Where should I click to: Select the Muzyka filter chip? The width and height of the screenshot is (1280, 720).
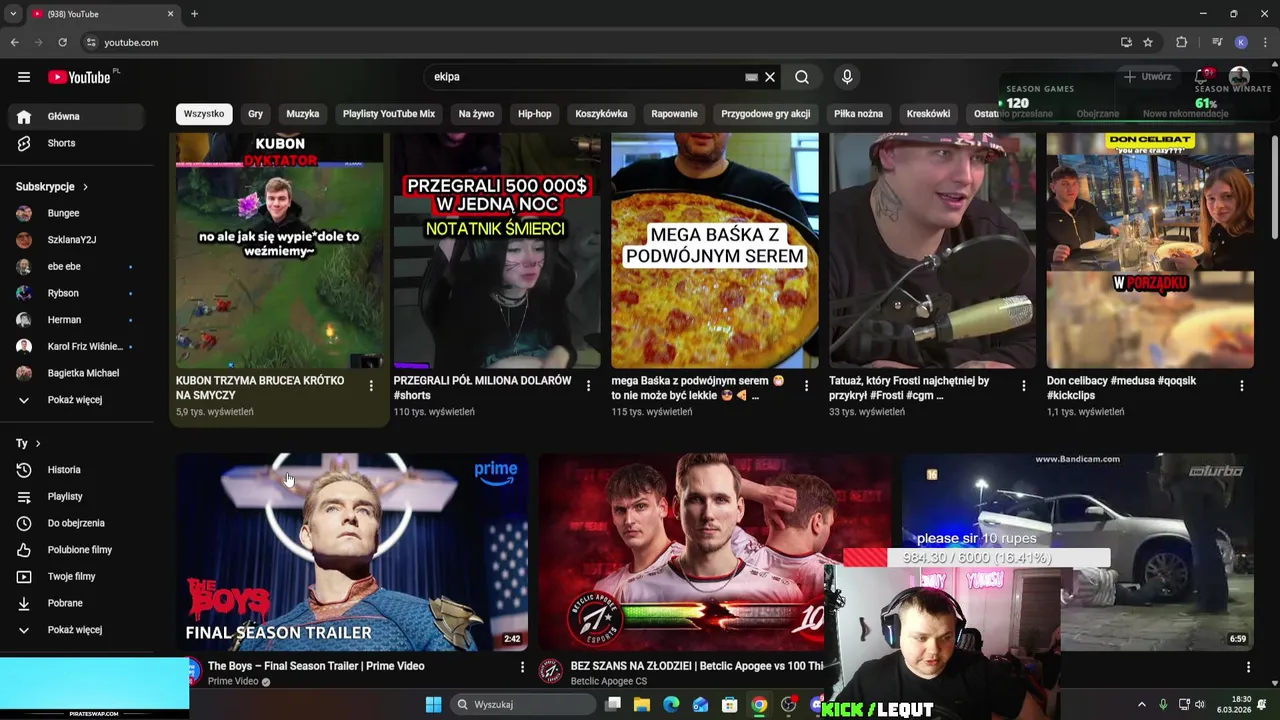point(303,114)
